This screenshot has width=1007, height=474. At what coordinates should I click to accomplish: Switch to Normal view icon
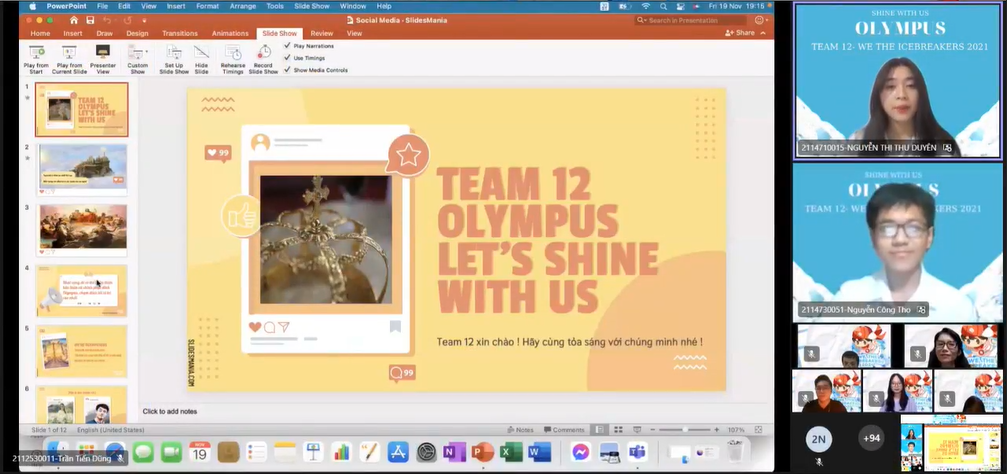(599, 430)
